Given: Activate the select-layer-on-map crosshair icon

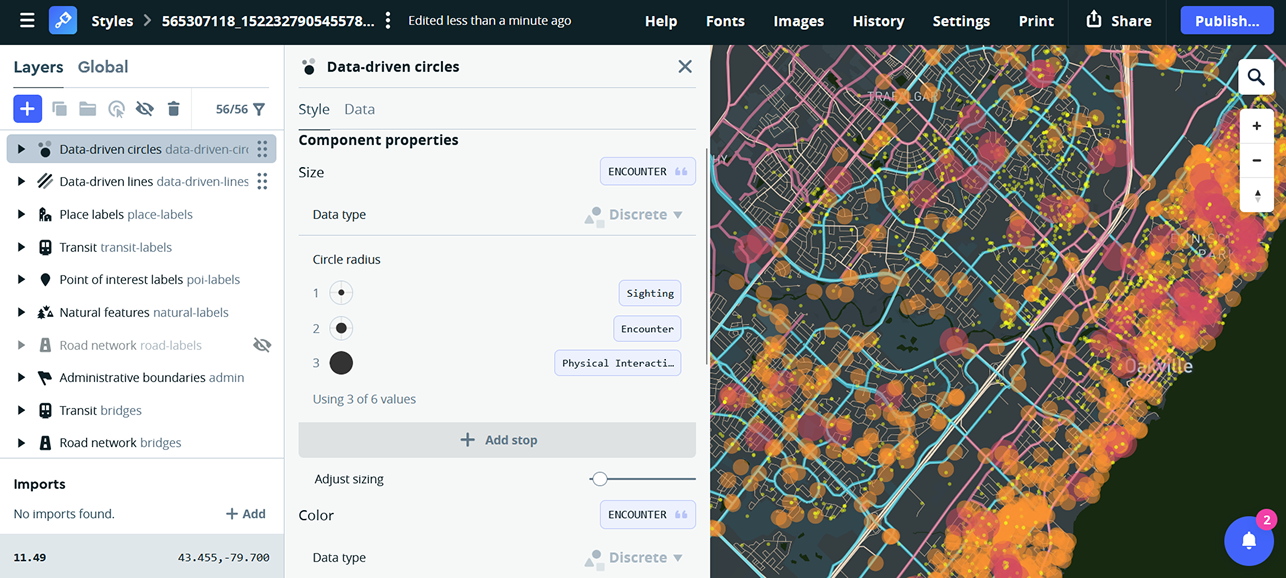Looking at the screenshot, I should [116, 108].
